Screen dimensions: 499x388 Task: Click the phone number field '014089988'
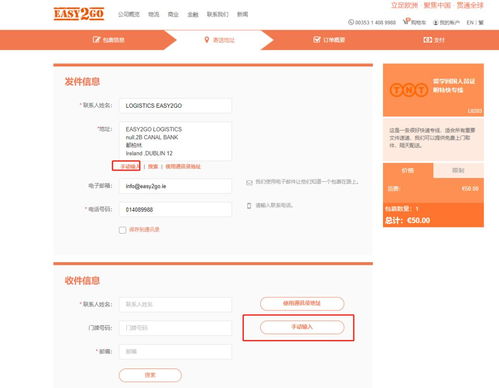(175, 209)
